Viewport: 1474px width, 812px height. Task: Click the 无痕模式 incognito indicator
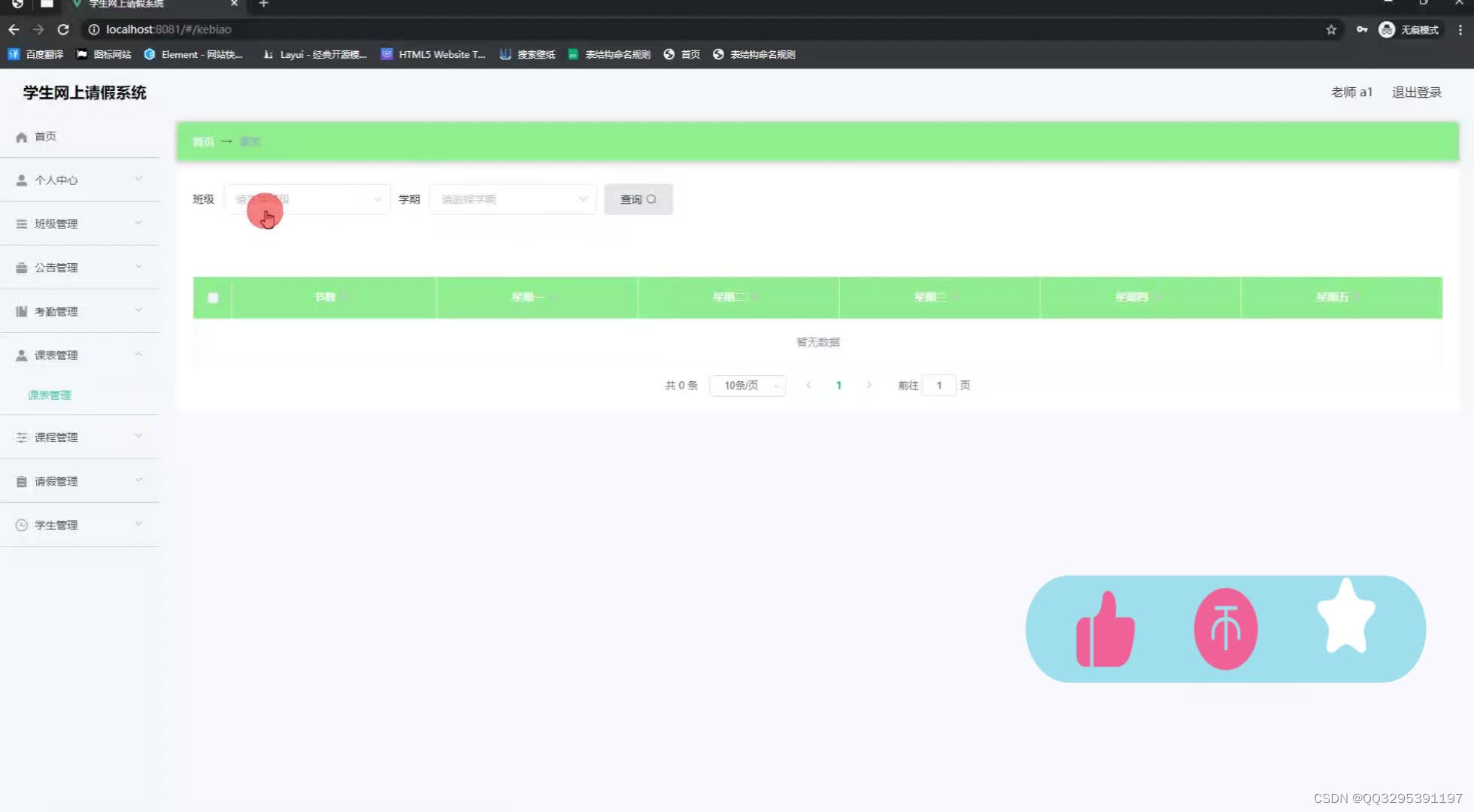(x=1409, y=29)
